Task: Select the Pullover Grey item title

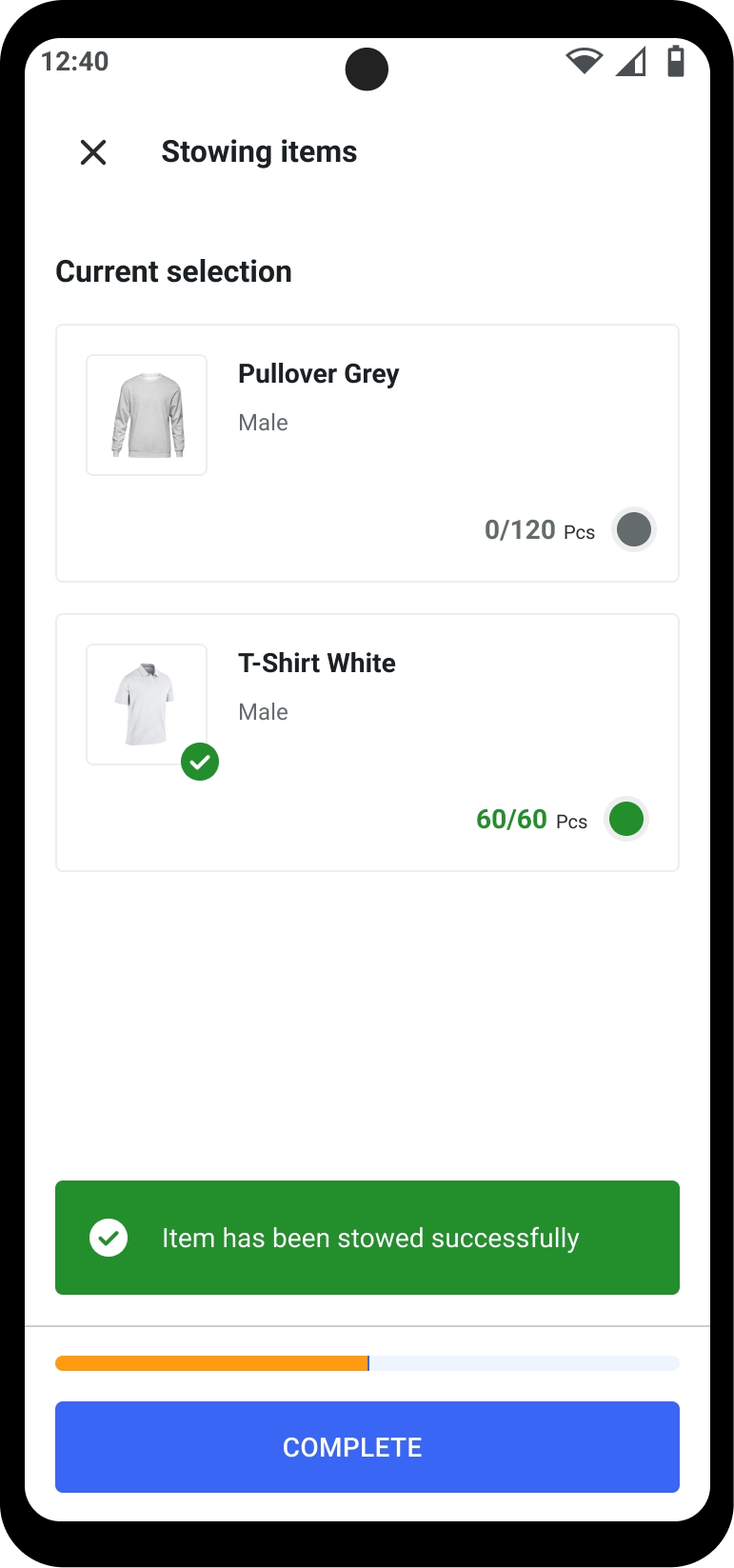Action: 318,374
